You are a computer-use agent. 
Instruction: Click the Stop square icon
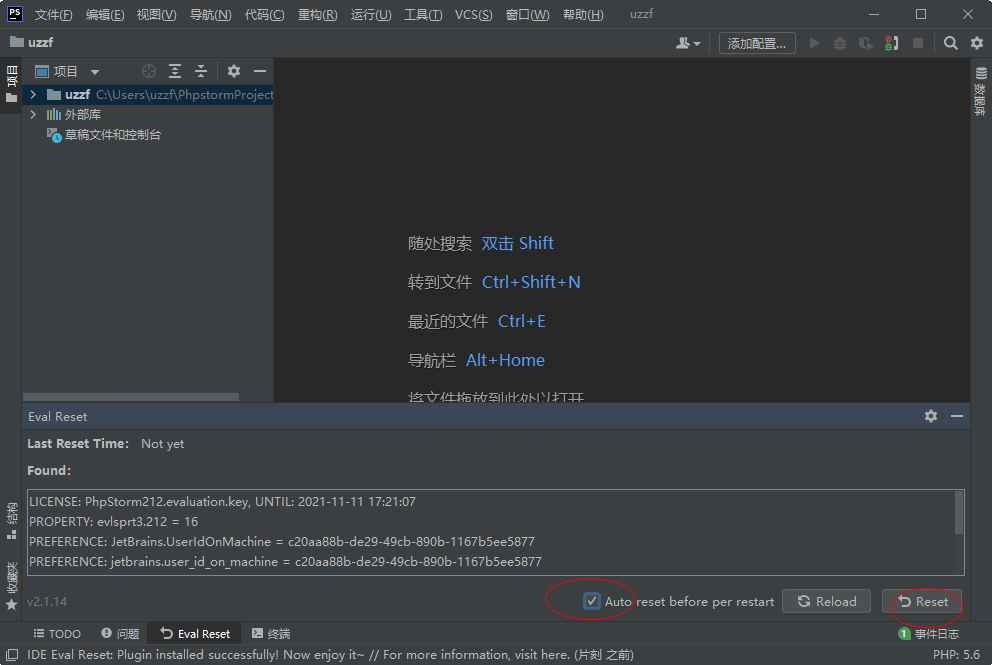(x=918, y=43)
